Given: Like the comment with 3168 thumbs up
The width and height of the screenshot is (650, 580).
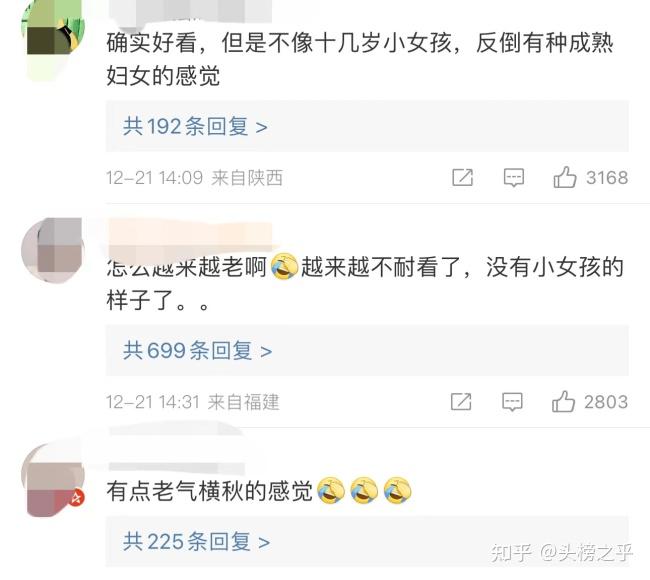Looking at the screenshot, I should 565,177.
